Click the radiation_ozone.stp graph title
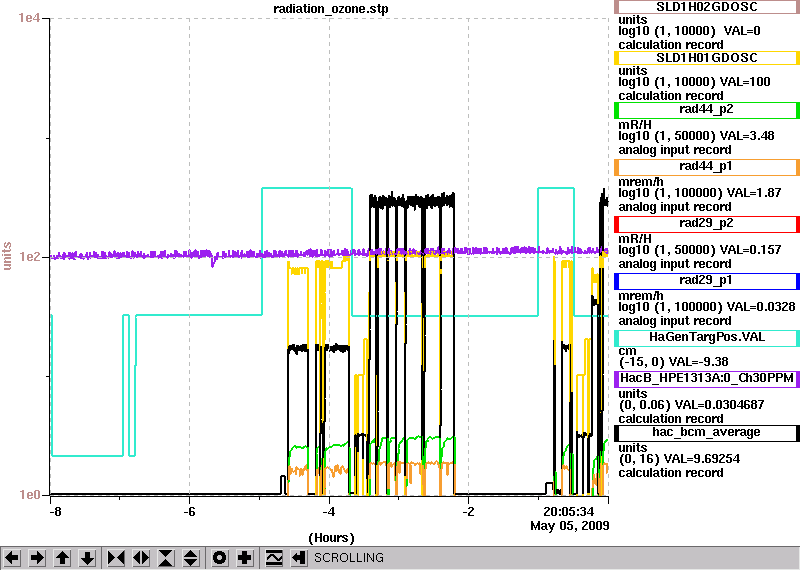This screenshot has height=570, width=800. [x=331, y=9]
